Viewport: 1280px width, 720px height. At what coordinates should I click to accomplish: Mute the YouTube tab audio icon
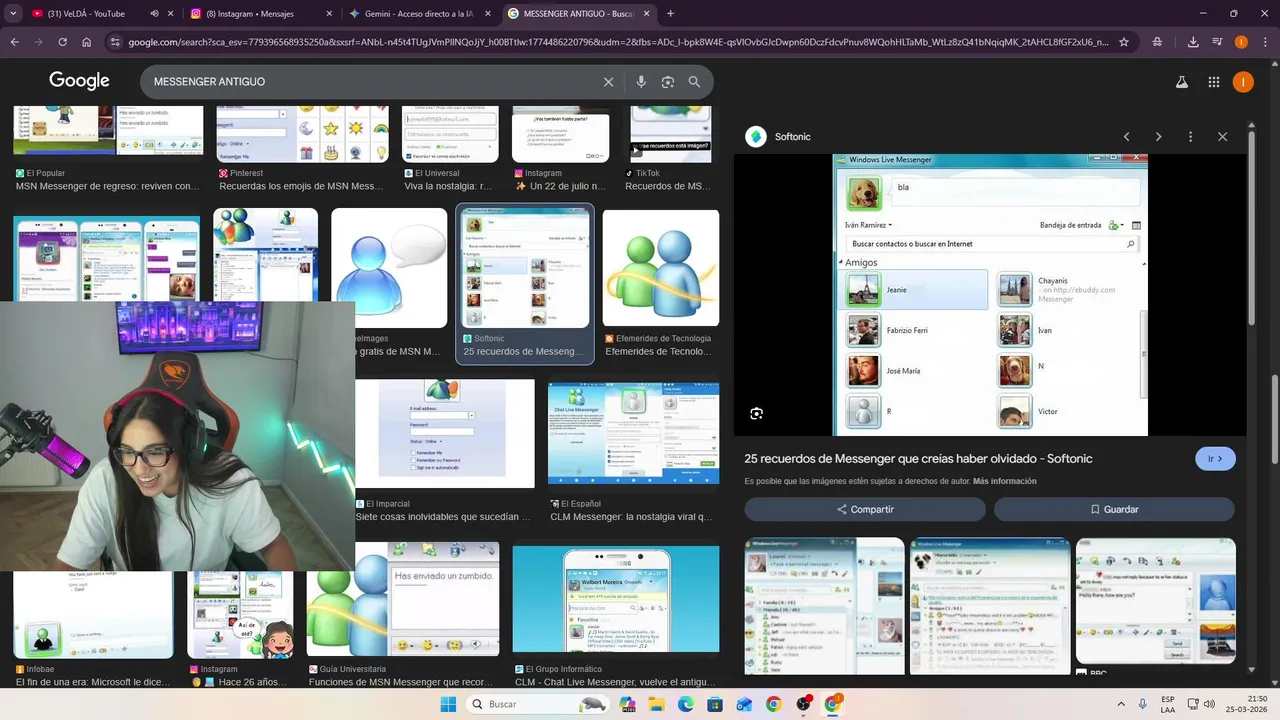154,14
